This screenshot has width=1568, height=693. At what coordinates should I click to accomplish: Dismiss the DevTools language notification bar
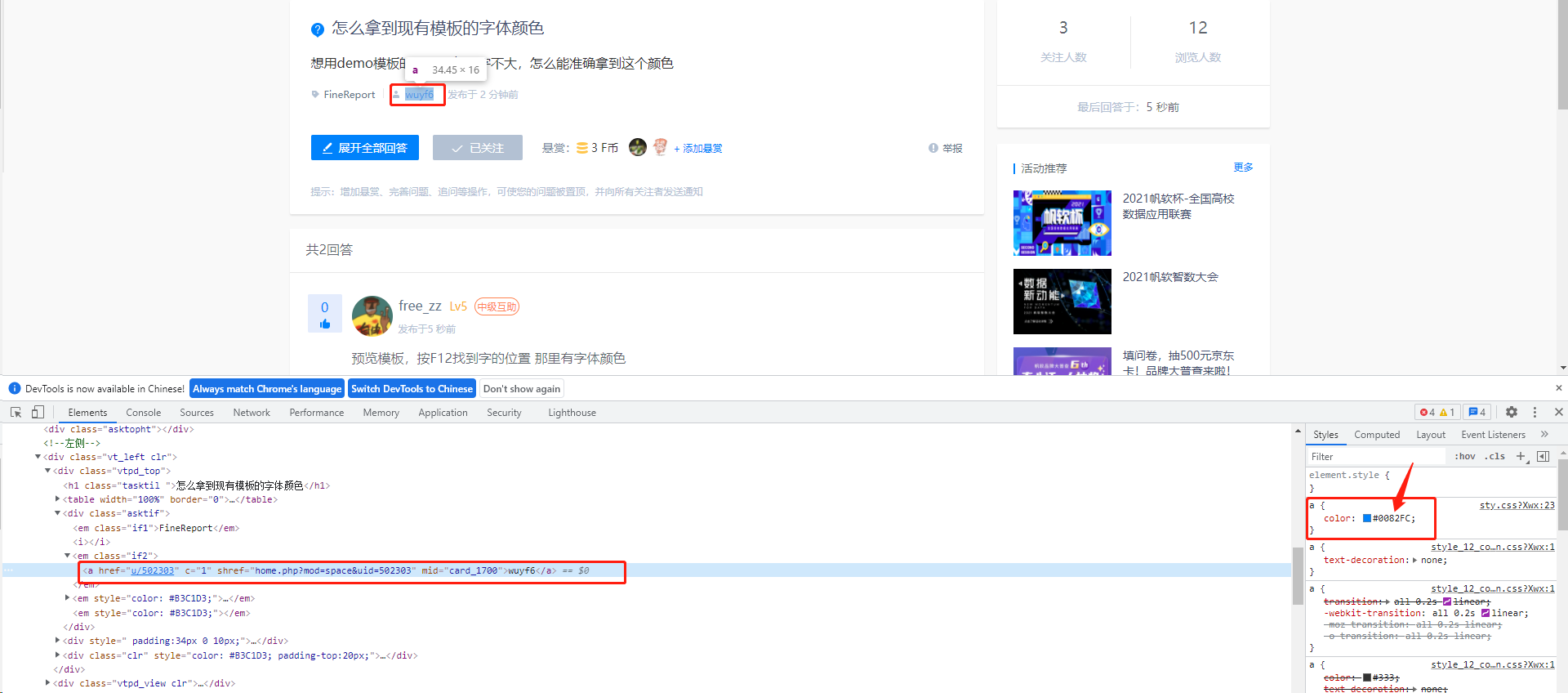point(1558,388)
